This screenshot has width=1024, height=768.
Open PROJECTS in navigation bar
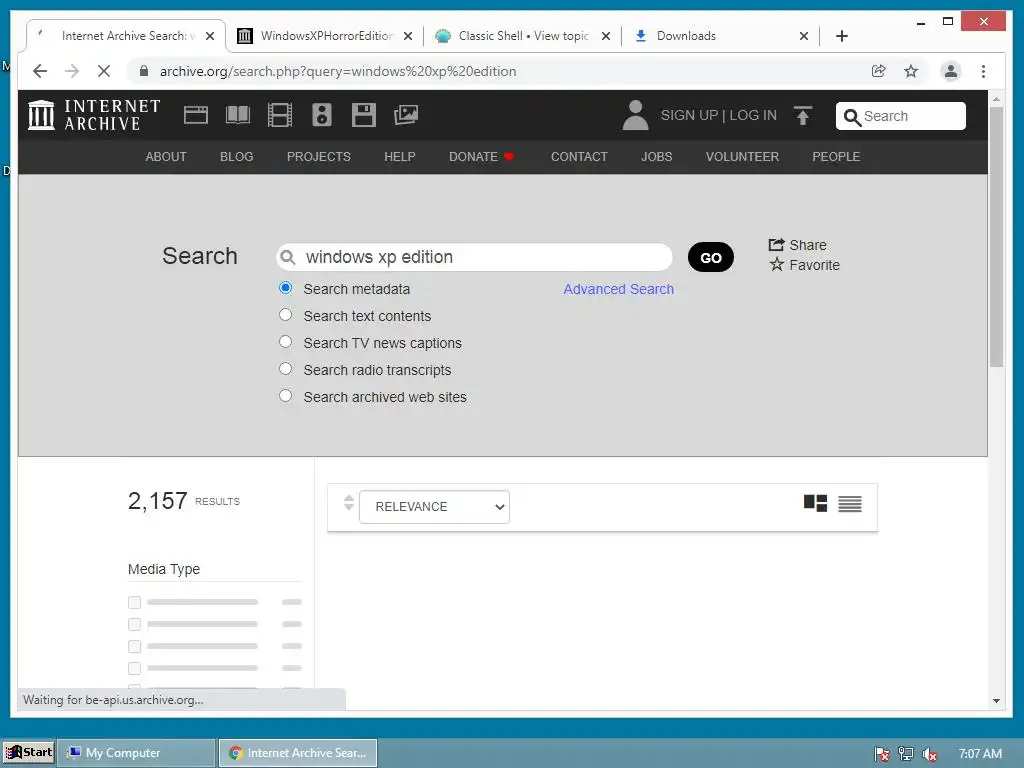tap(319, 157)
